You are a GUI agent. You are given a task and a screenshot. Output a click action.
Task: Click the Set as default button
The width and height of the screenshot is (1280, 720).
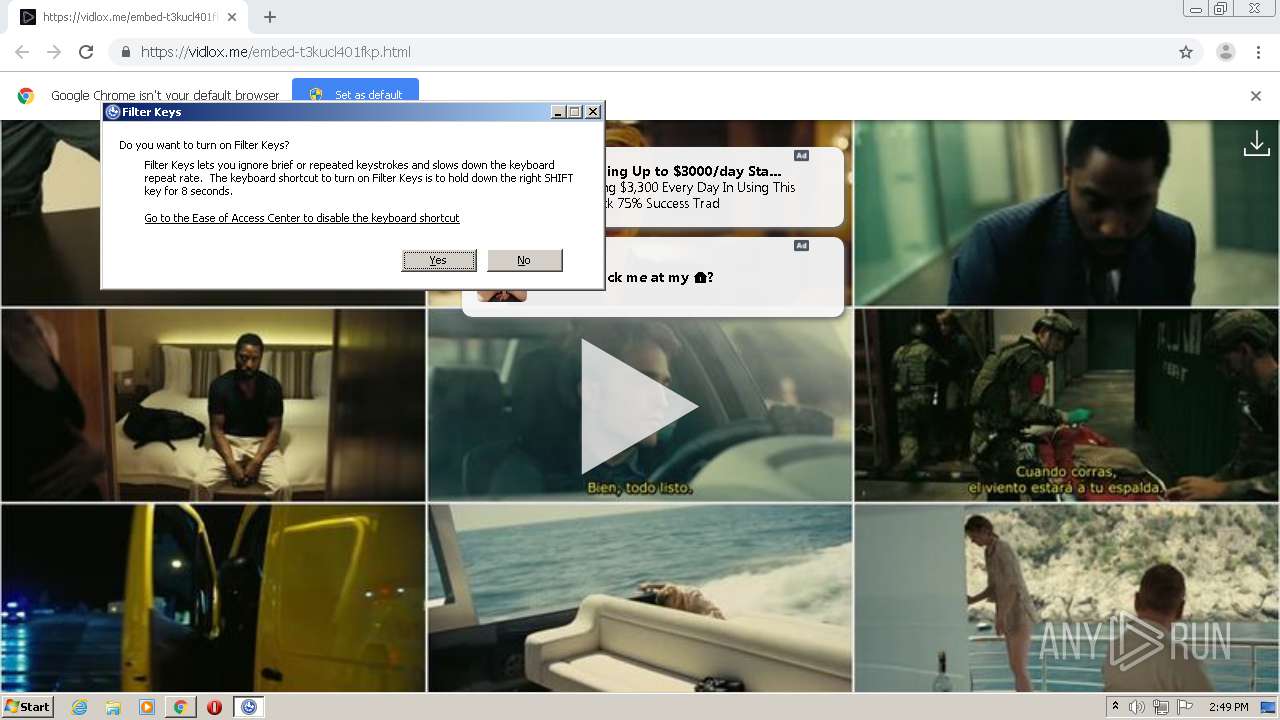(356, 94)
